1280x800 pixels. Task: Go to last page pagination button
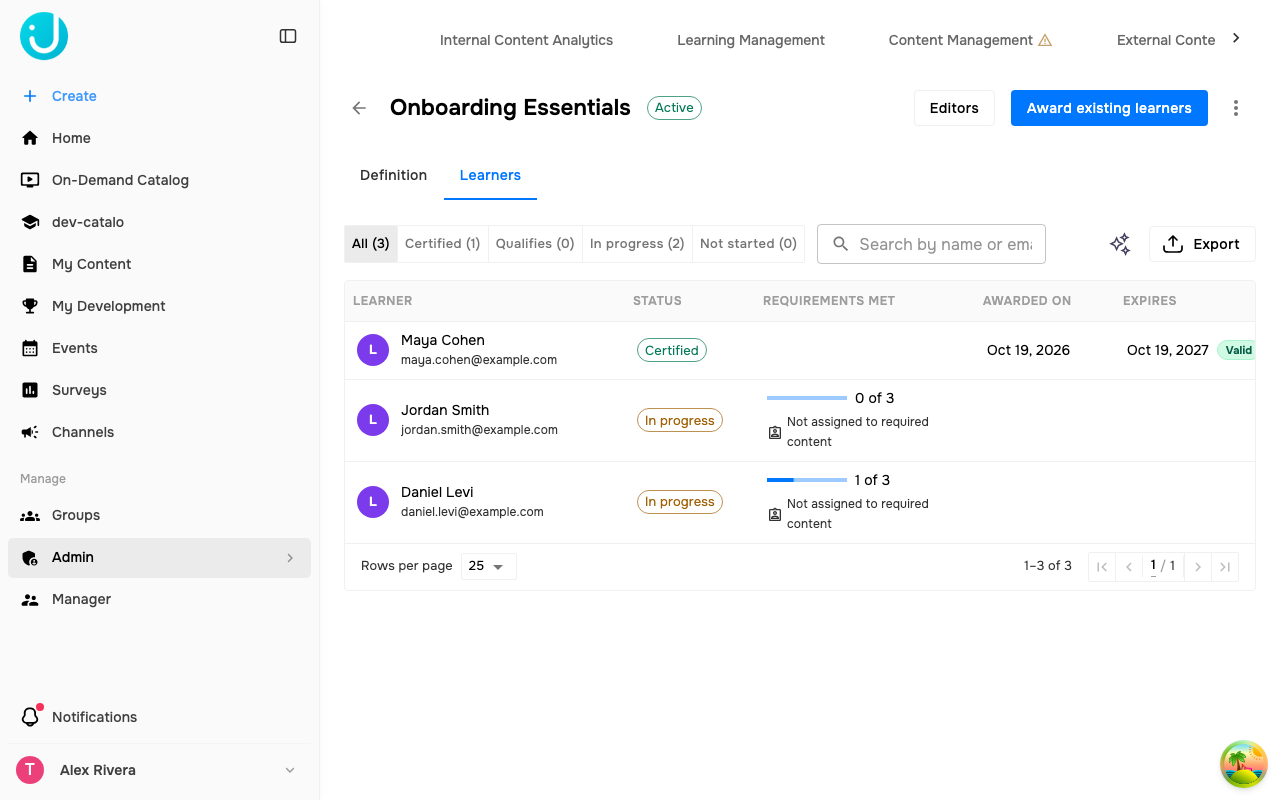click(x=1225, y=566)
